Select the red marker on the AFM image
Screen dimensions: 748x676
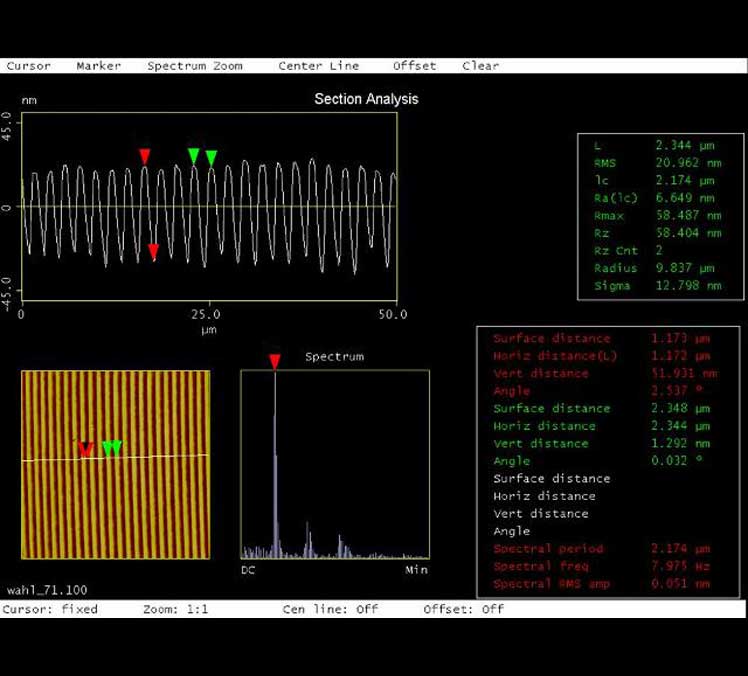(86, 449)
